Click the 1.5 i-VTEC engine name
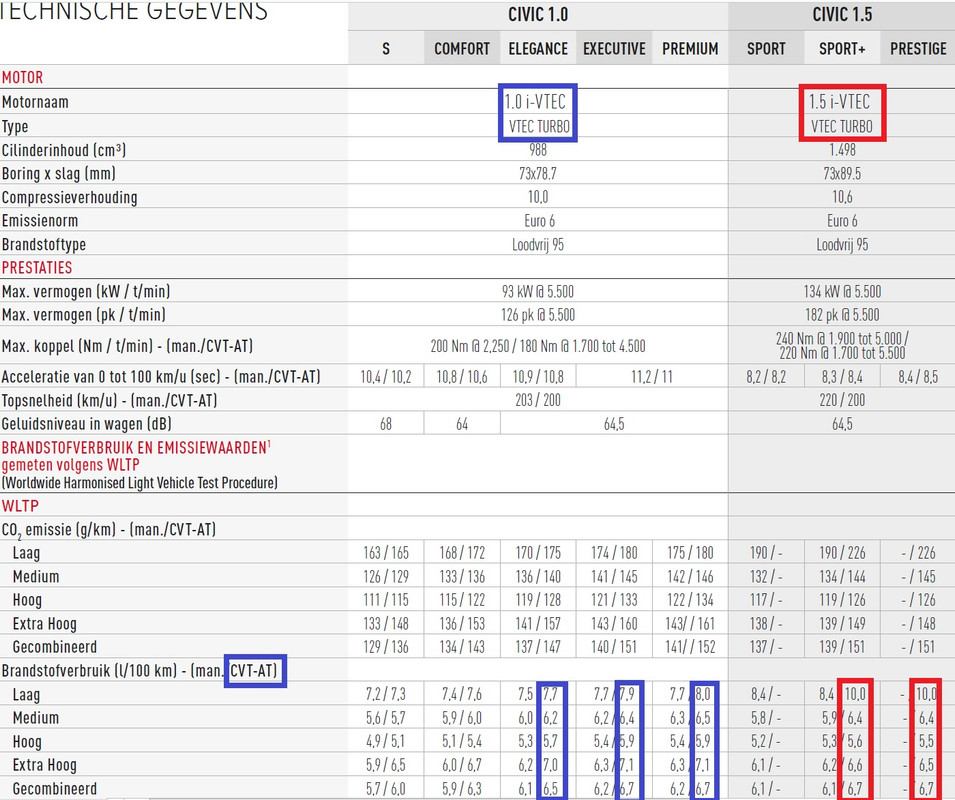This screenshot has width=955, height=800. click(839, 102)
